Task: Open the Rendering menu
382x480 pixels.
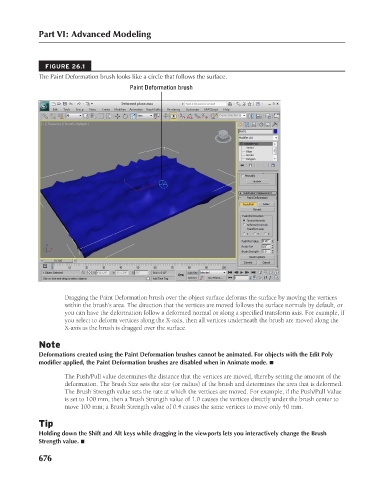Action: 173,109
